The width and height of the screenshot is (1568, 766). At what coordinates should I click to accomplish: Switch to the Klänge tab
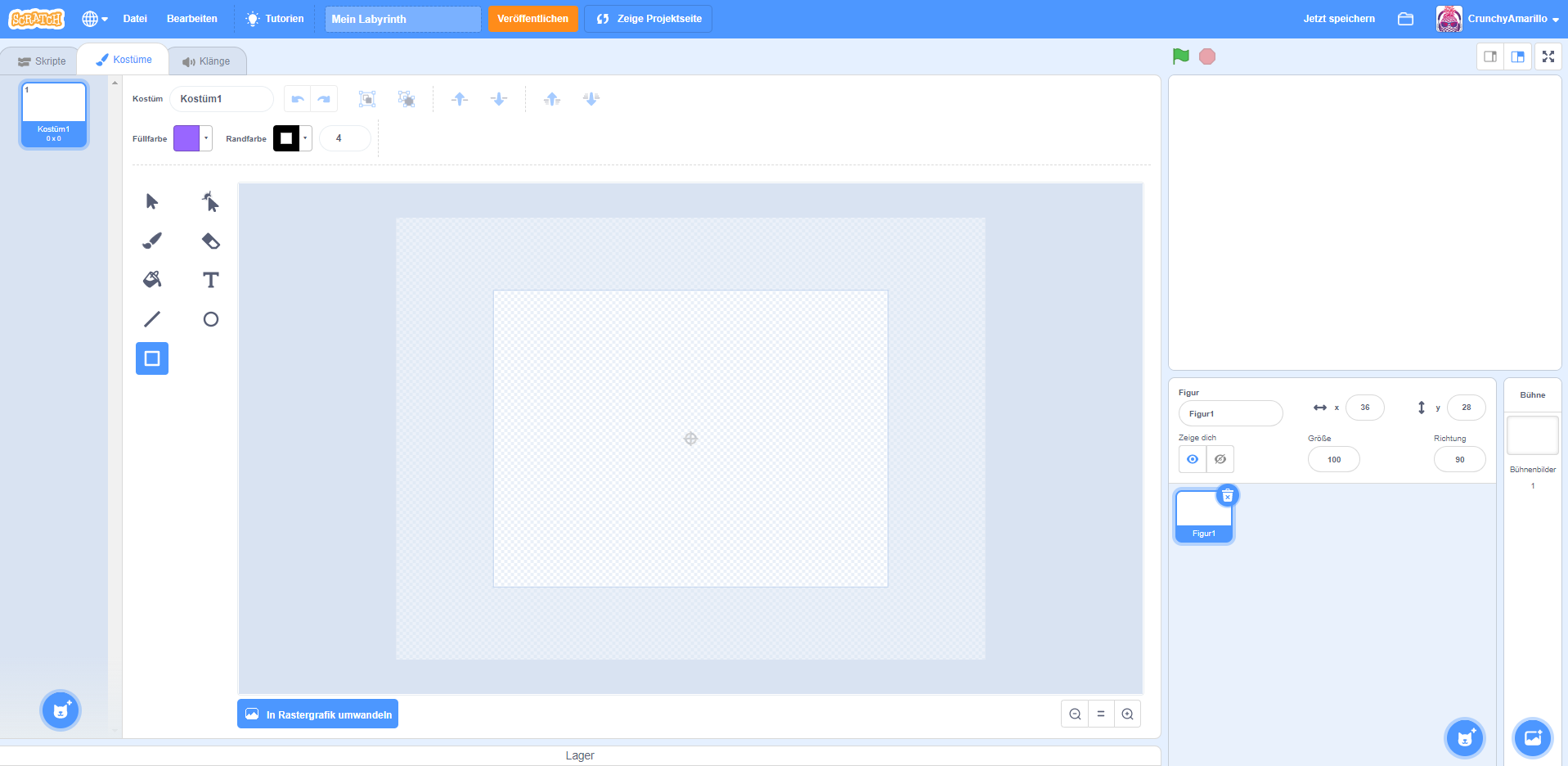tap(206, 61)
